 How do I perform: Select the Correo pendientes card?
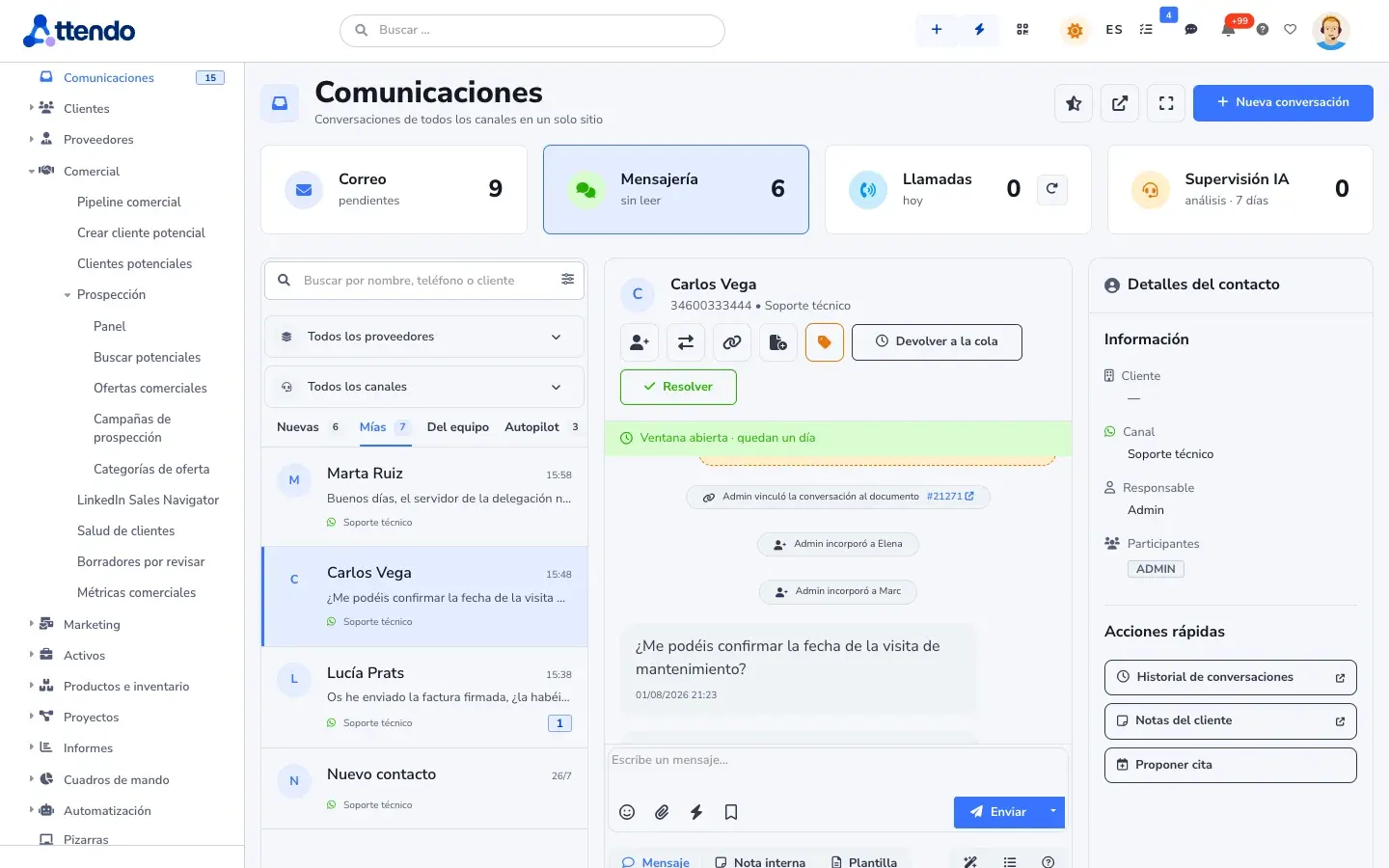tap(394, 190)
